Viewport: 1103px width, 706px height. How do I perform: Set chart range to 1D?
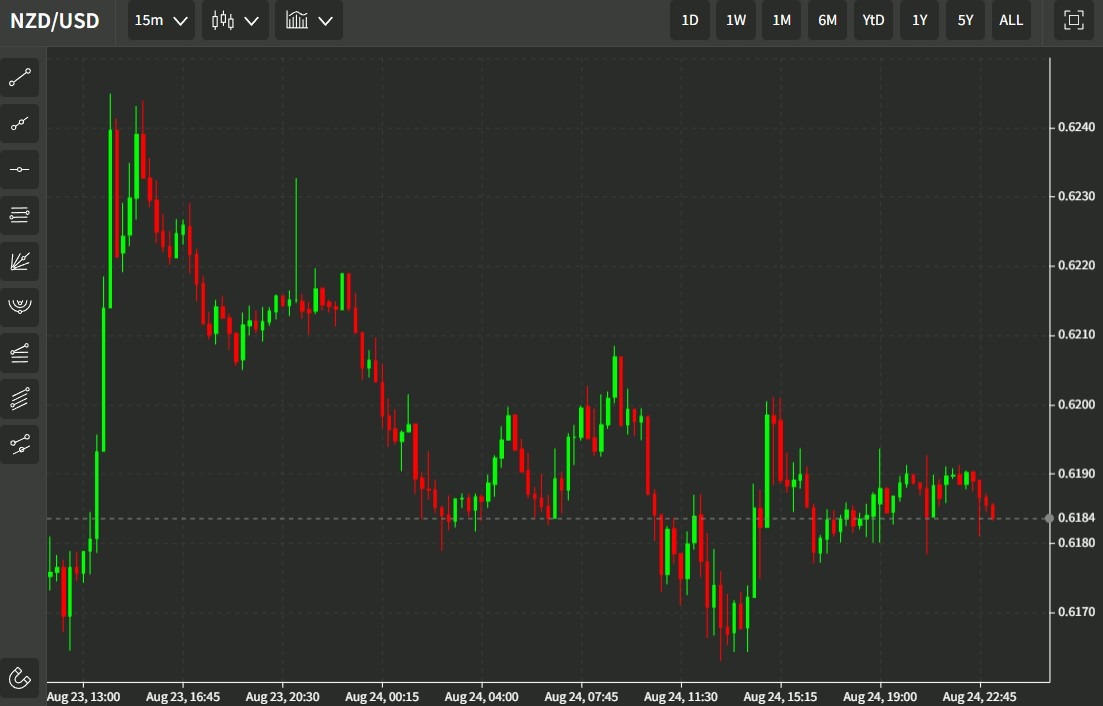click(x=690, y=20)
